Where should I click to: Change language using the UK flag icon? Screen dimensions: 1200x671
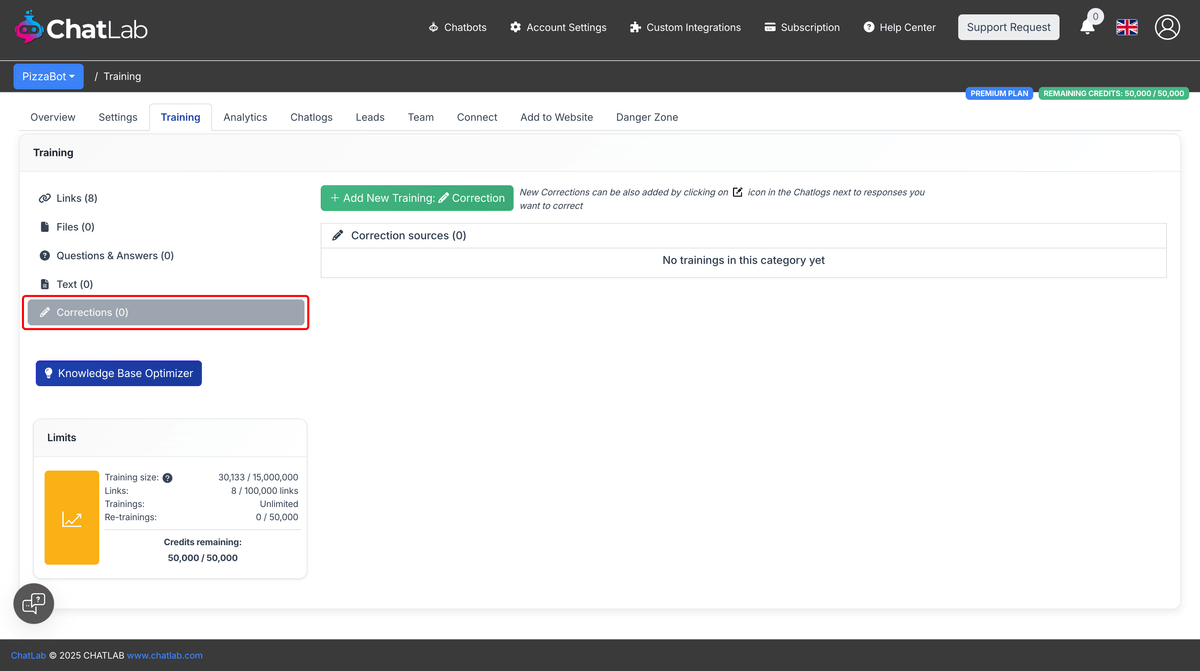click(1126, 27)
